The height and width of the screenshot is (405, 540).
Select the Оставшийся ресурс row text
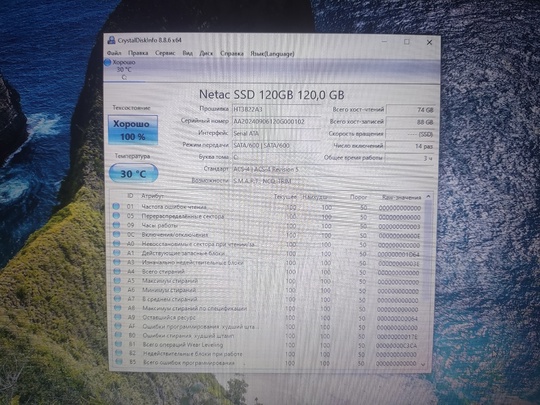pyautogui.click(x=169, y=317)
